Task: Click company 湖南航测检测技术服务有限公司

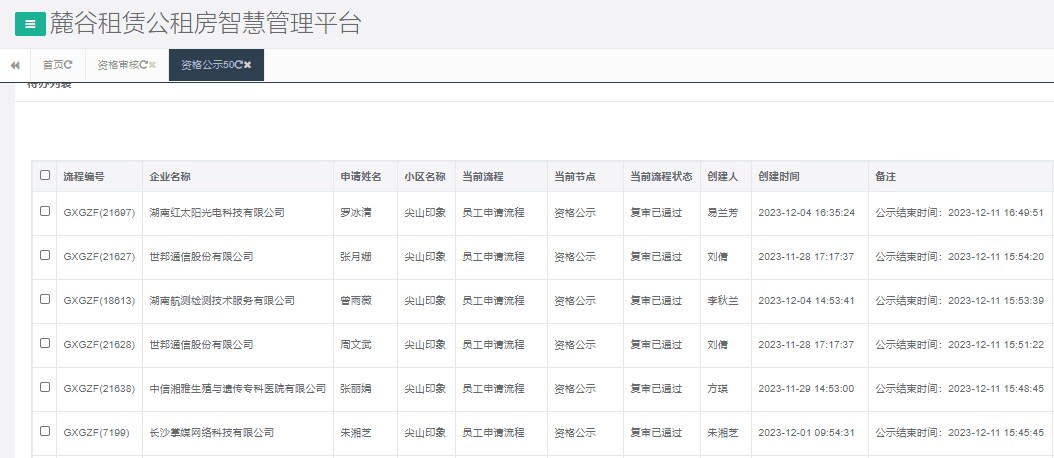Action: [222, 301]
